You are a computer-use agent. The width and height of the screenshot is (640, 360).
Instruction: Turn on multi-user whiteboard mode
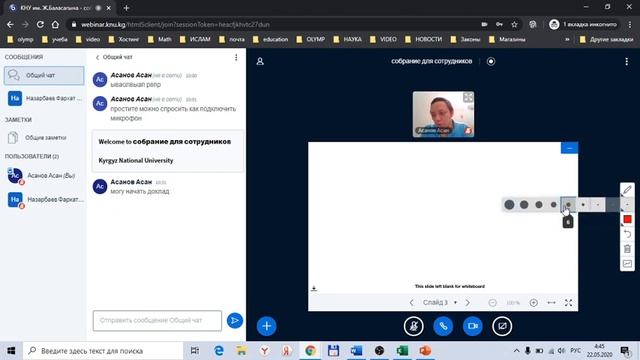[627, 264]
